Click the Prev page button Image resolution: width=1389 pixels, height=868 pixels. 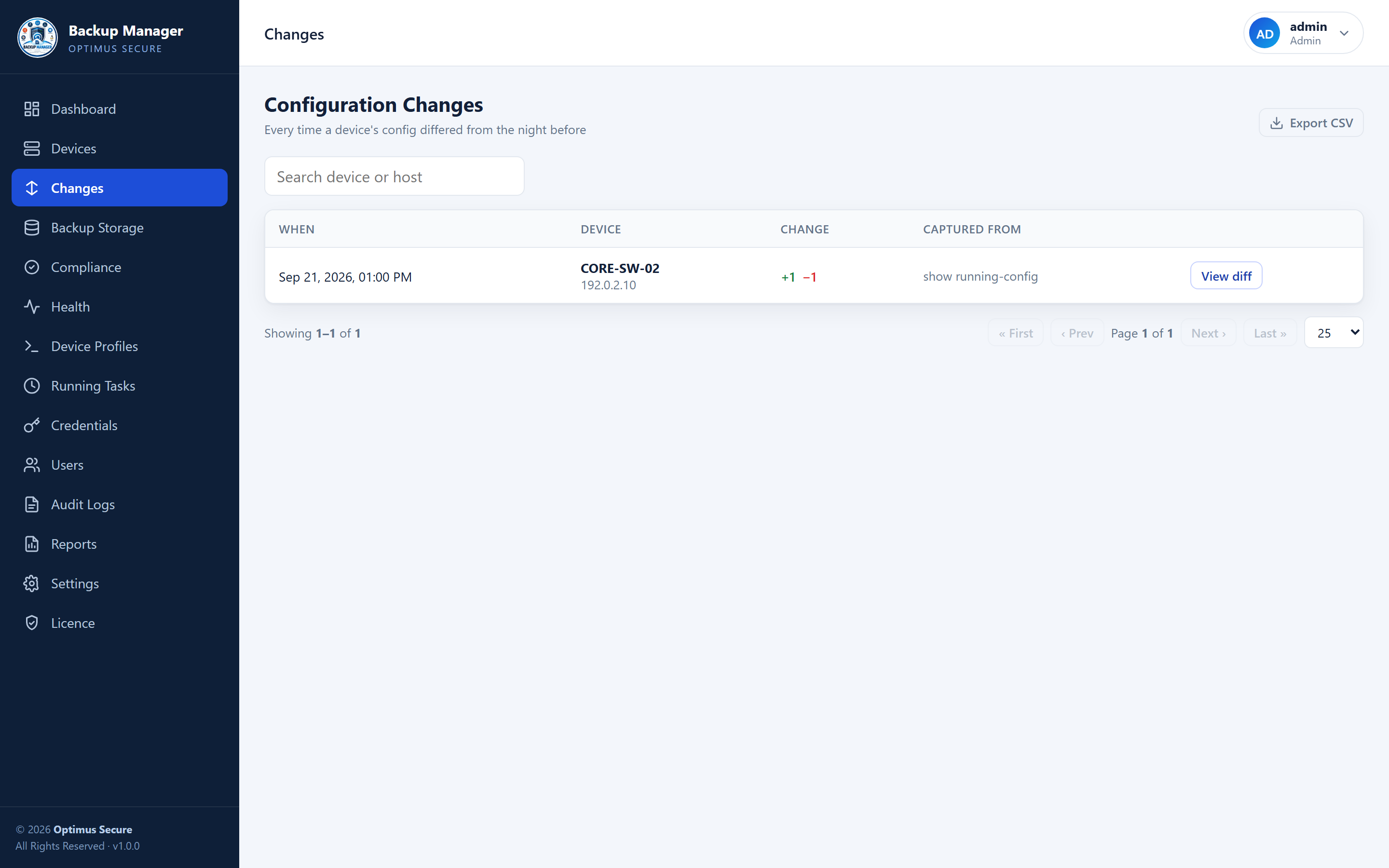[1077, 333]
